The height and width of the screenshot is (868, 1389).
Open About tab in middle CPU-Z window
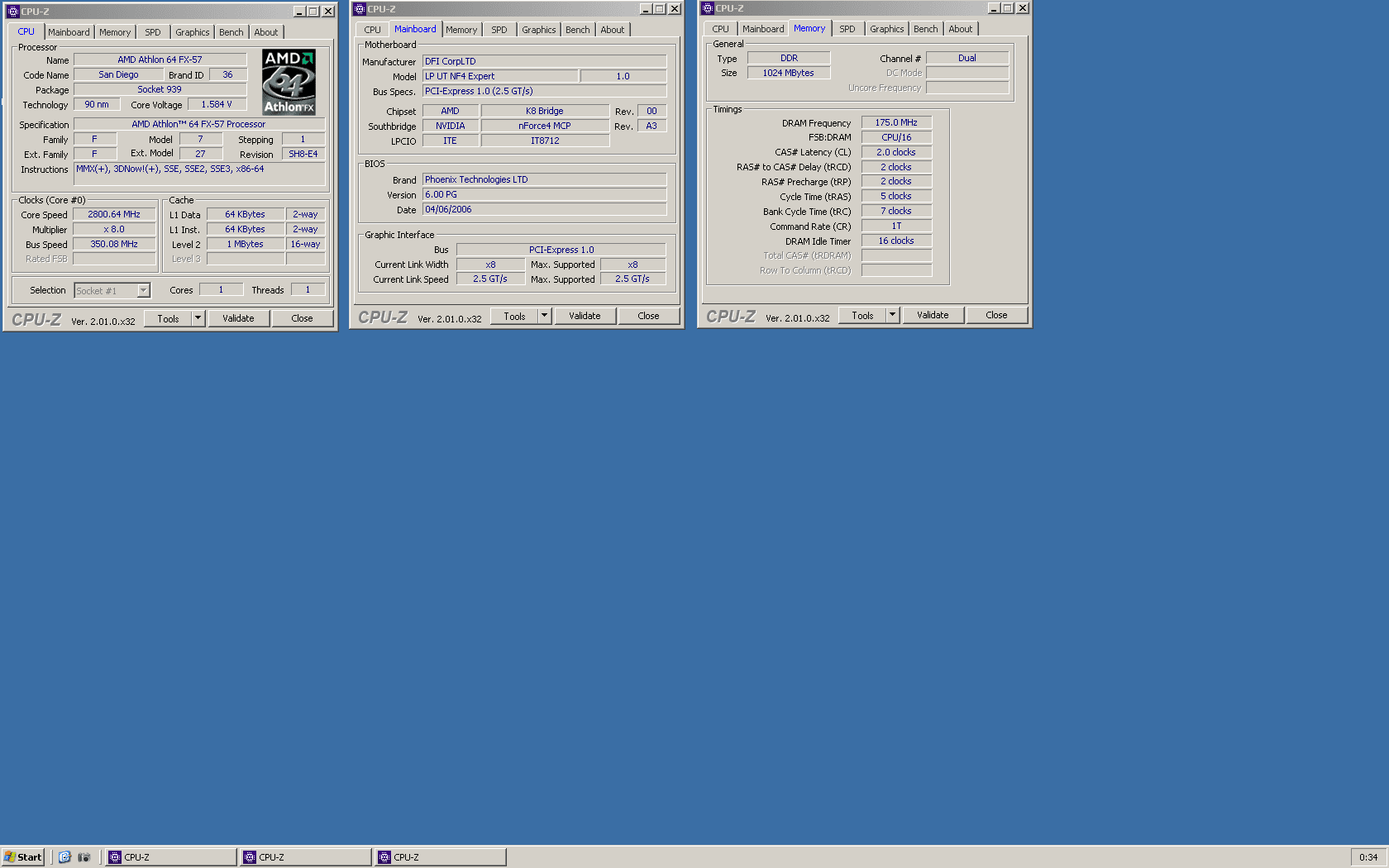coord(613,30)
